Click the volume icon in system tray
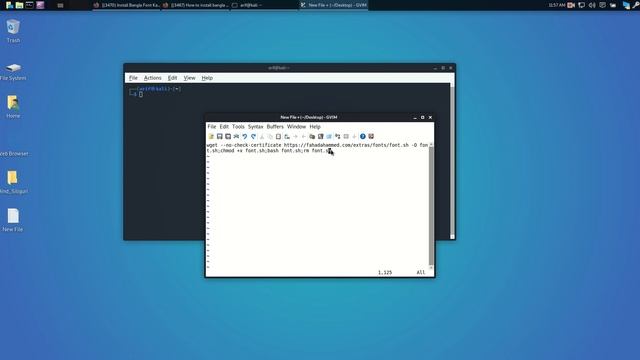 point(592,5)
